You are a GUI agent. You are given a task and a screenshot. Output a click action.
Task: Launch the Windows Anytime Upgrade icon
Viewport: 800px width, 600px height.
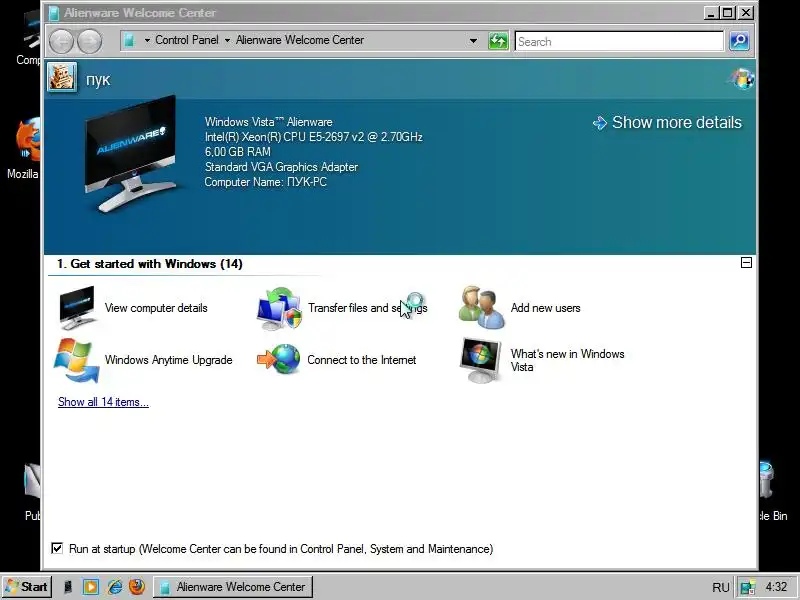pyautogui.click(x=77, y=360)
